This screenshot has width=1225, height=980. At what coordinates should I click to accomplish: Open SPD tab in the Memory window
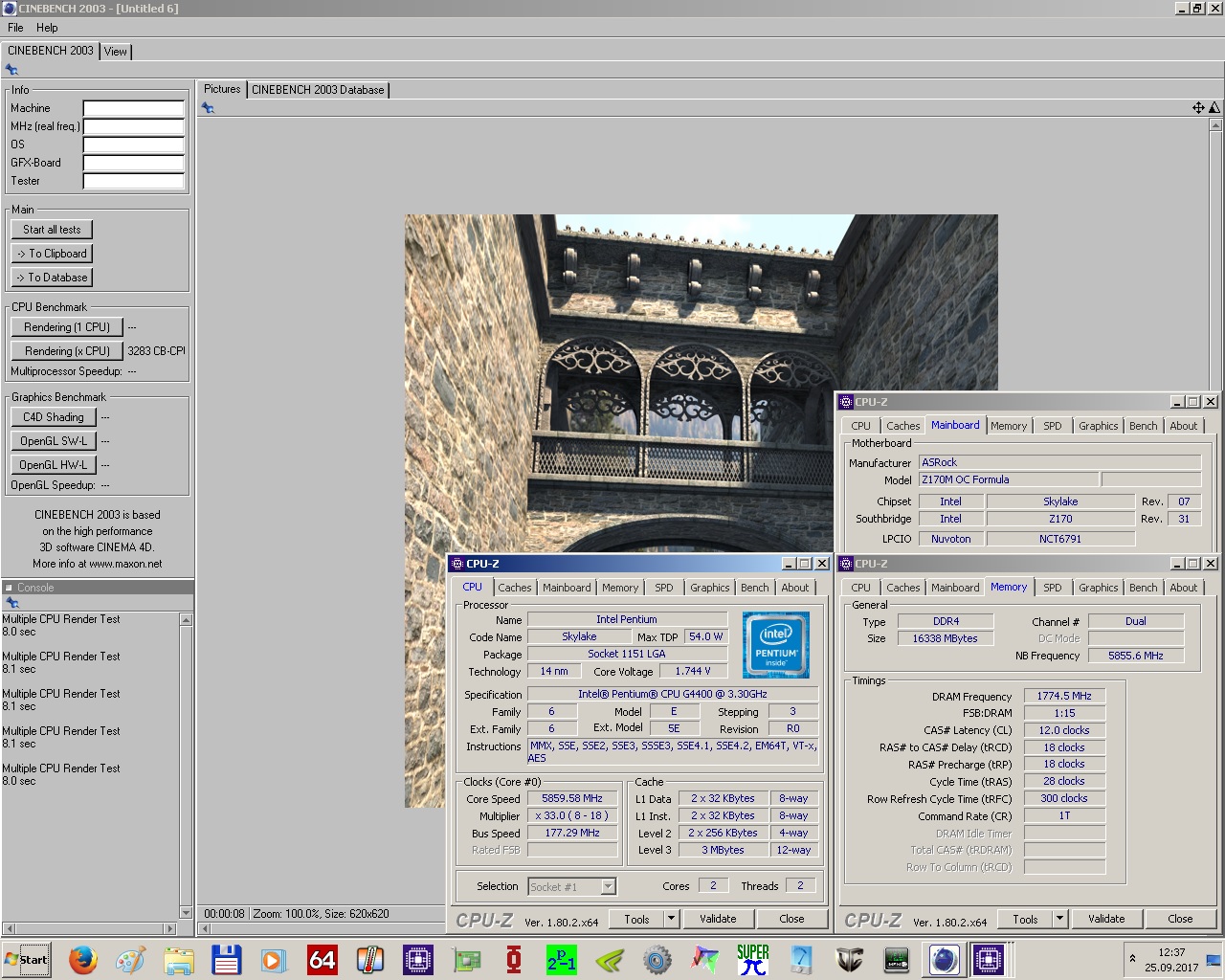click(1053, 588)
